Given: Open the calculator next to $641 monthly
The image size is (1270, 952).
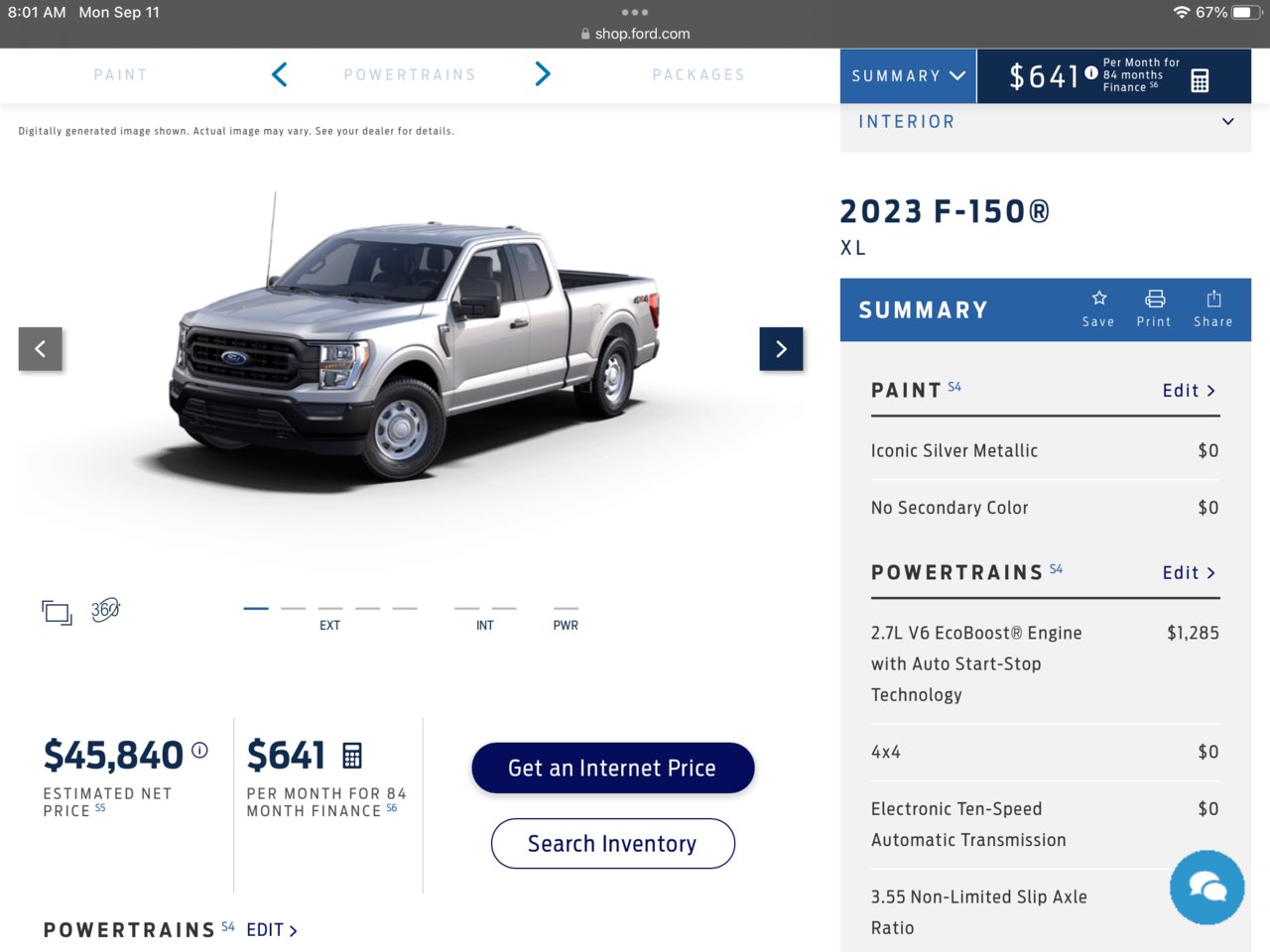Looking at the screenshot, I should [351, 756].
